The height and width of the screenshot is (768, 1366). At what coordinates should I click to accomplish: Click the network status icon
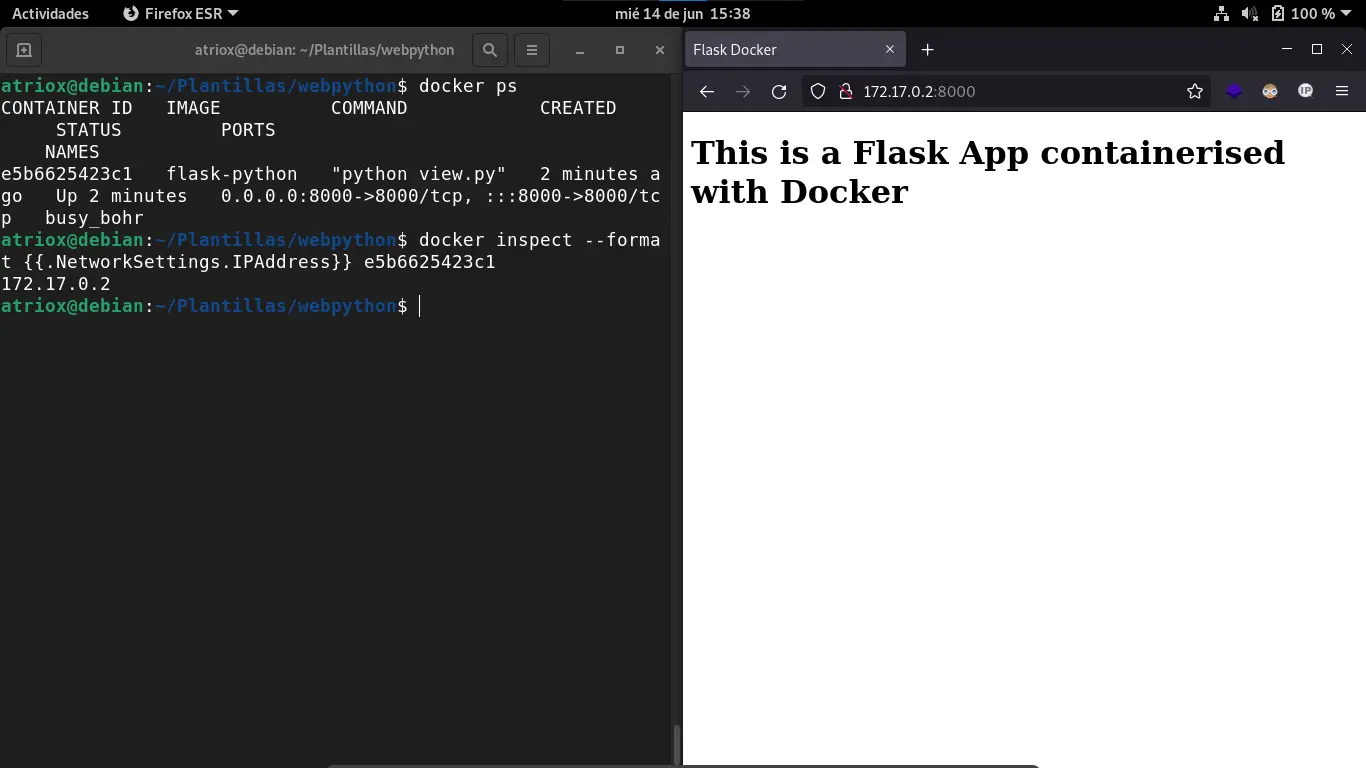click(x=1222, y=14)
